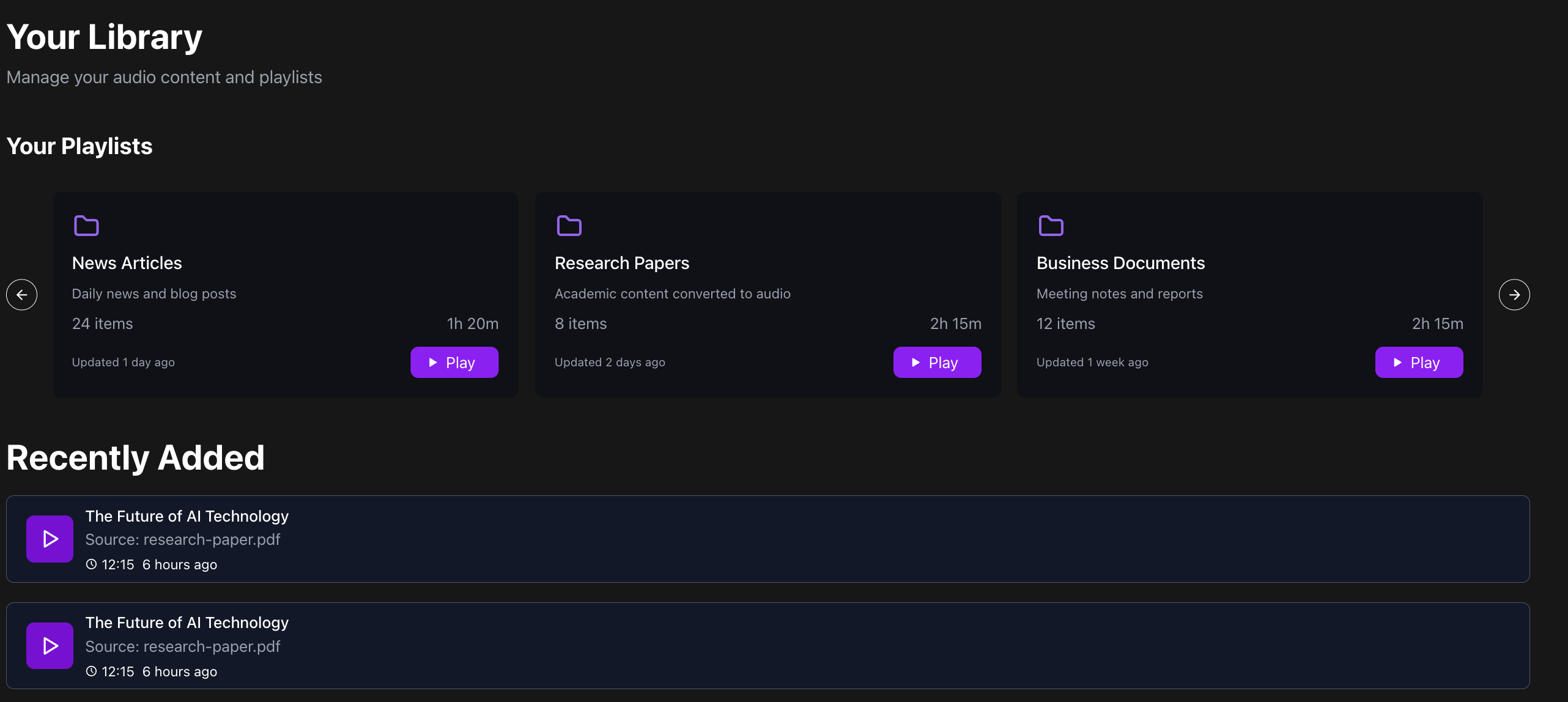
Task: Play the News Articles playlist
Action: 454,363
